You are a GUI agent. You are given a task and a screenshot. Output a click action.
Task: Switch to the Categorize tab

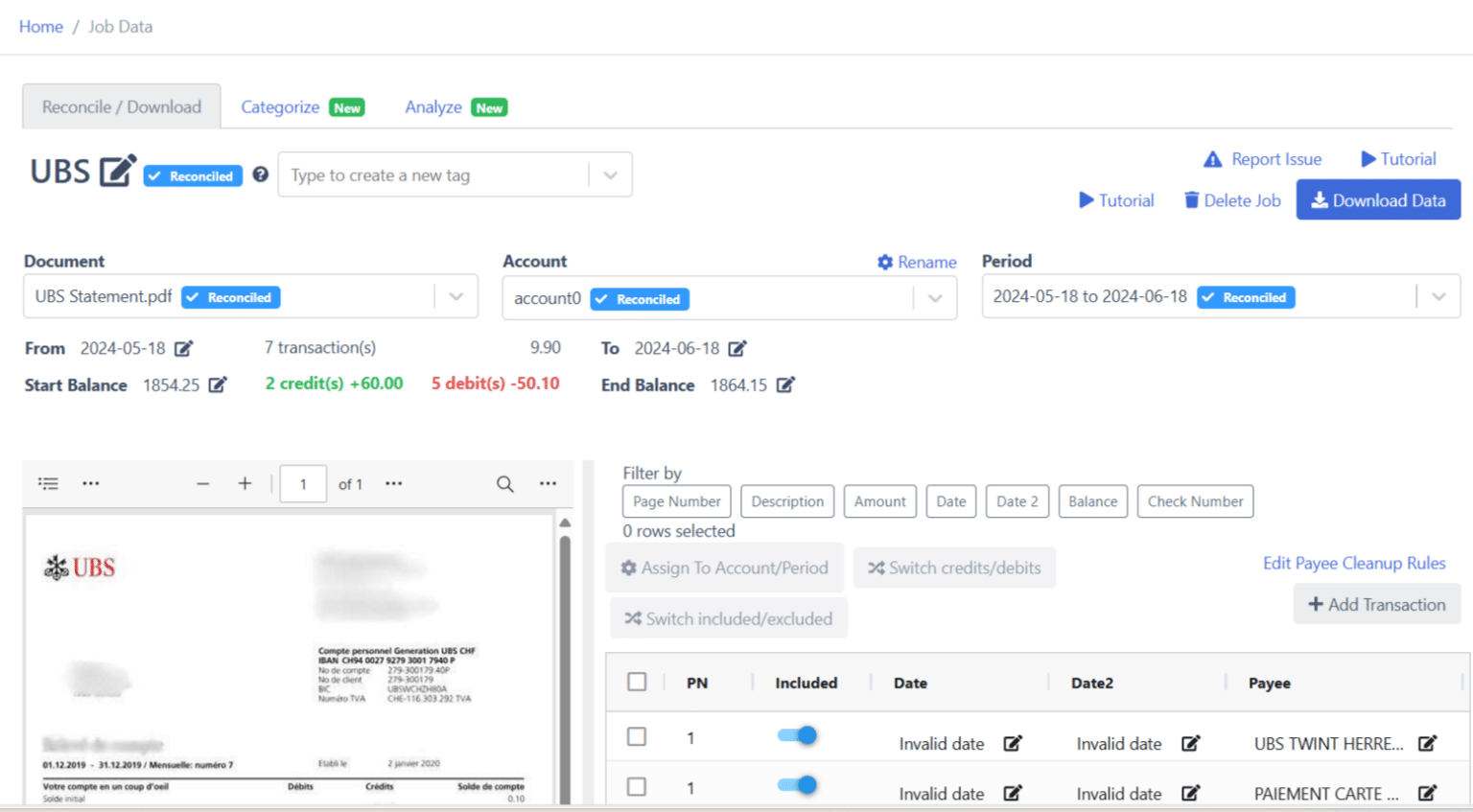pos(279,106)
